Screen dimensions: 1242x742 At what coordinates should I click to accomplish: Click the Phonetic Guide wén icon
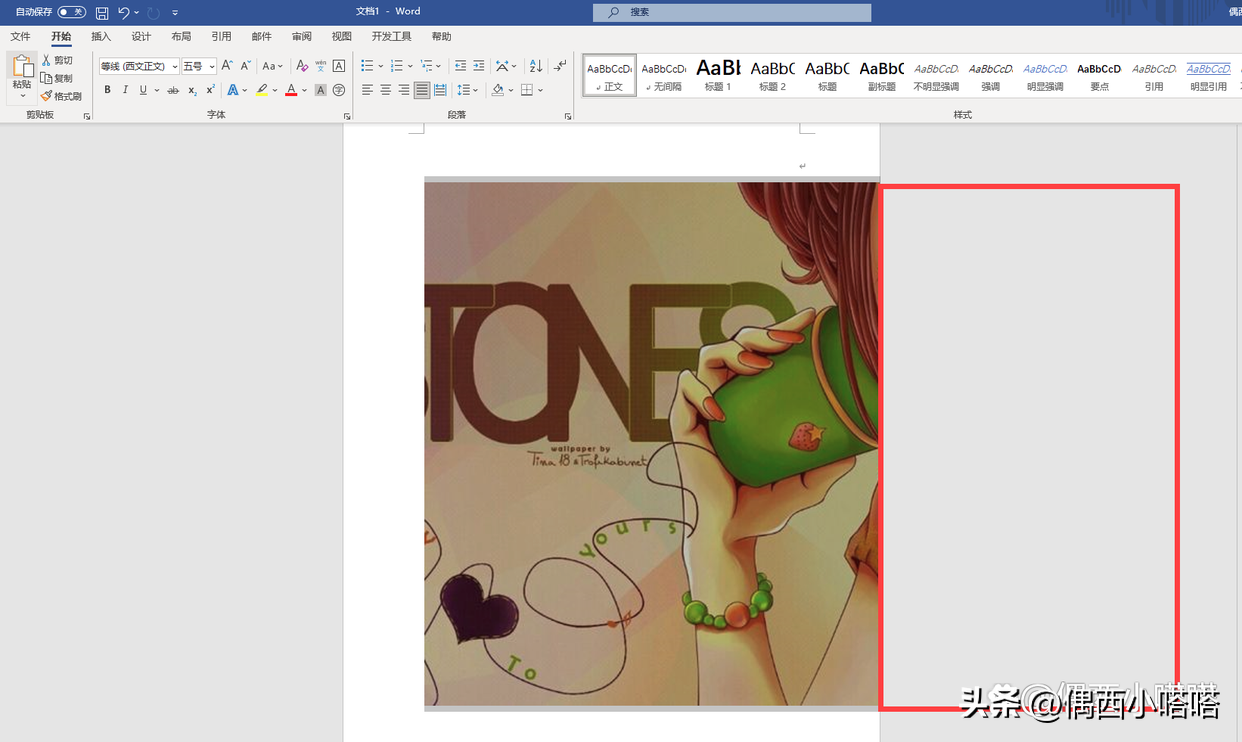[x=320, y=66]
